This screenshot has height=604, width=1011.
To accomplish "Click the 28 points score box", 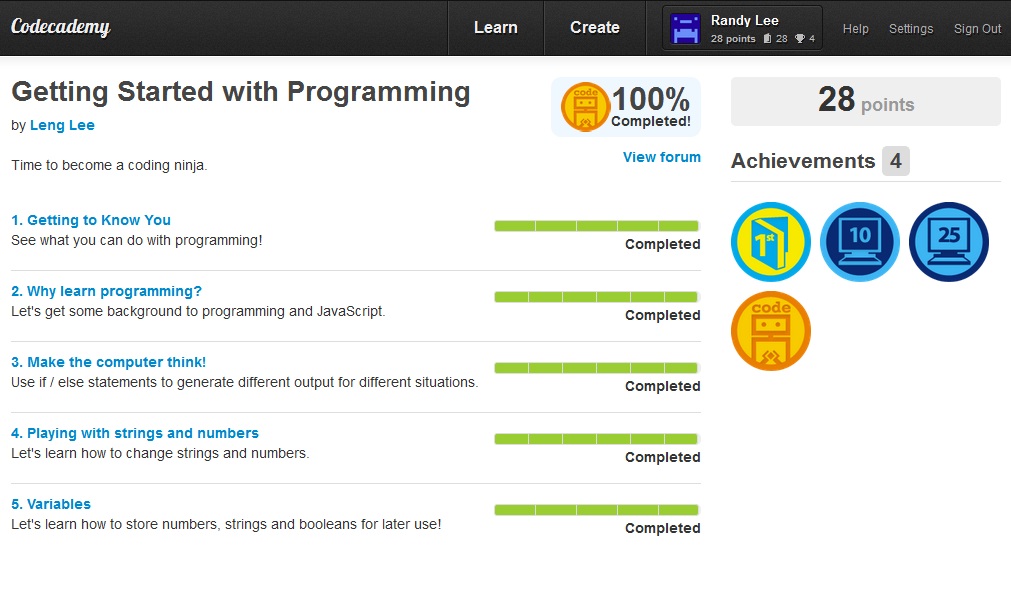I will [x=865, y=101].
